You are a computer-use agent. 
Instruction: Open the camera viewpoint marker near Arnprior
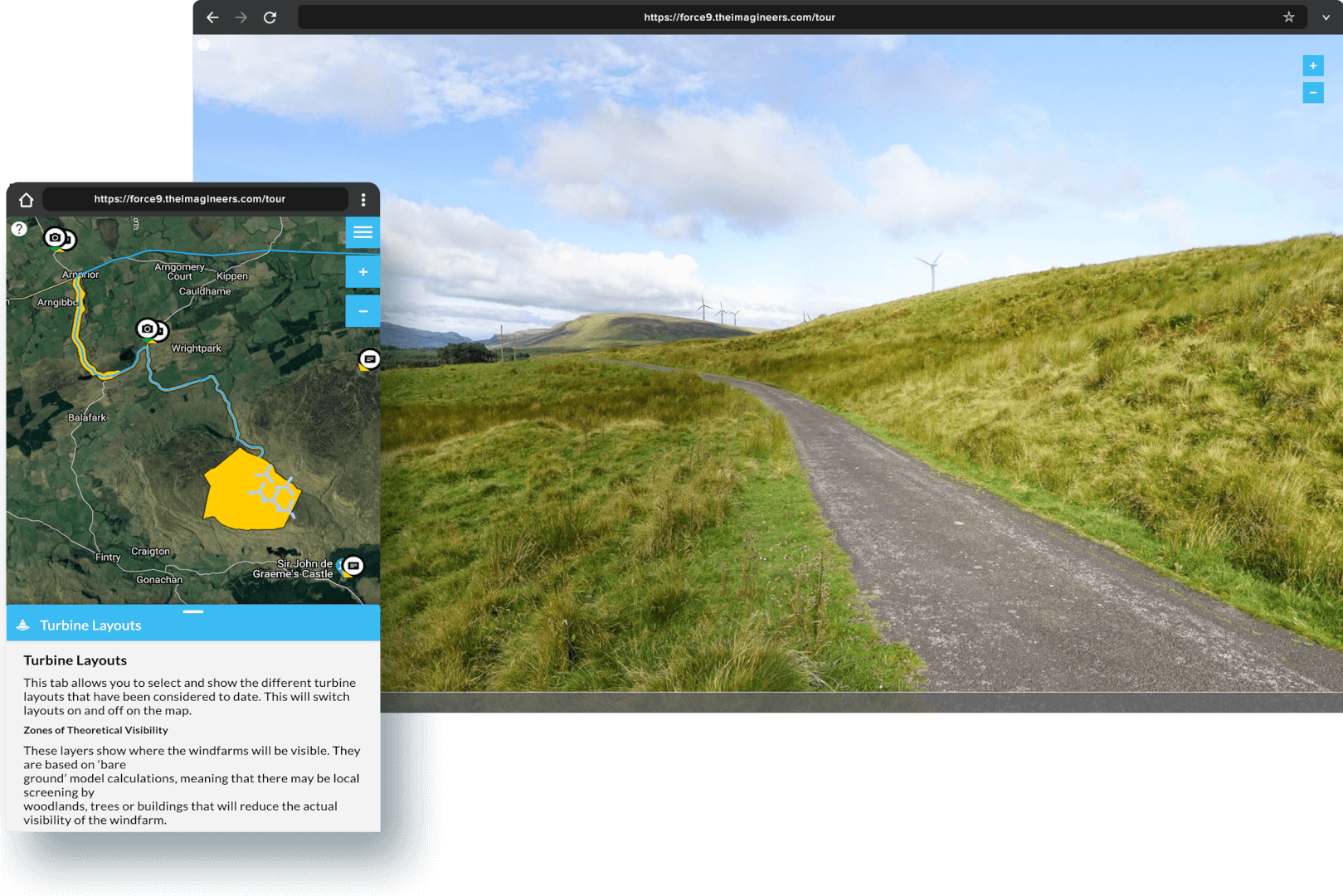(x=56, y=238)
